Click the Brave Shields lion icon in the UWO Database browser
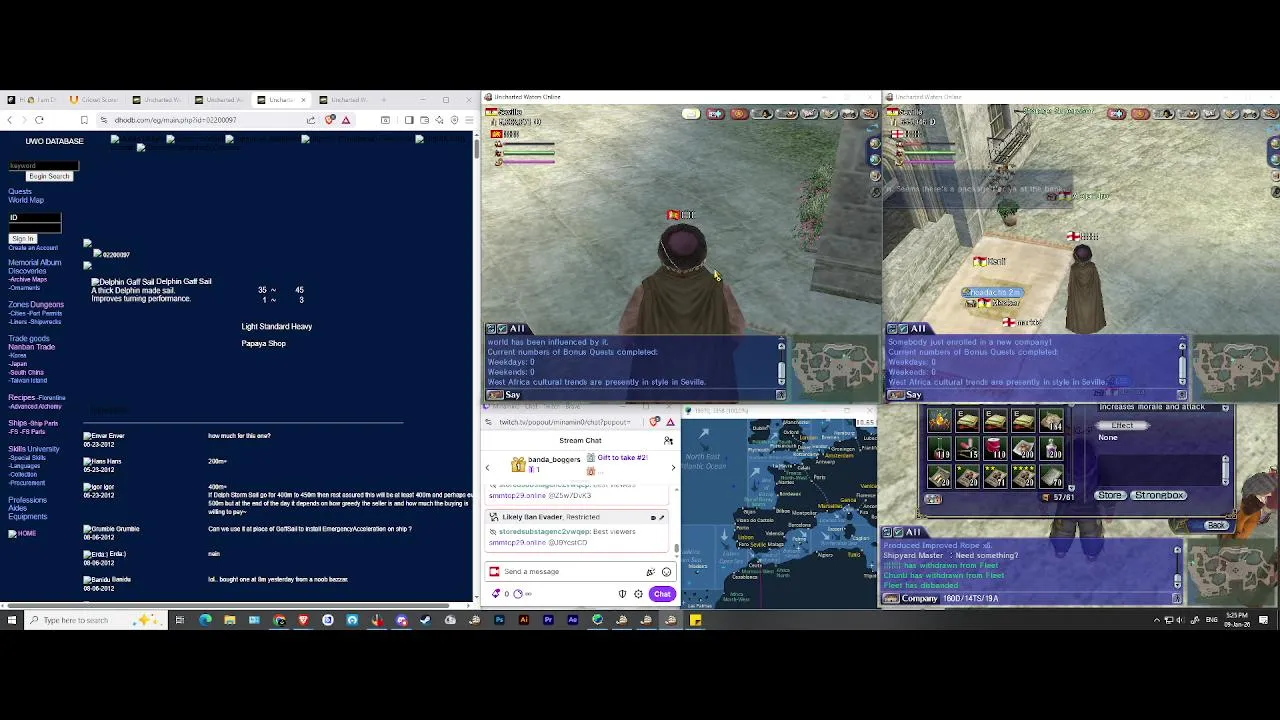 point(330,120)
